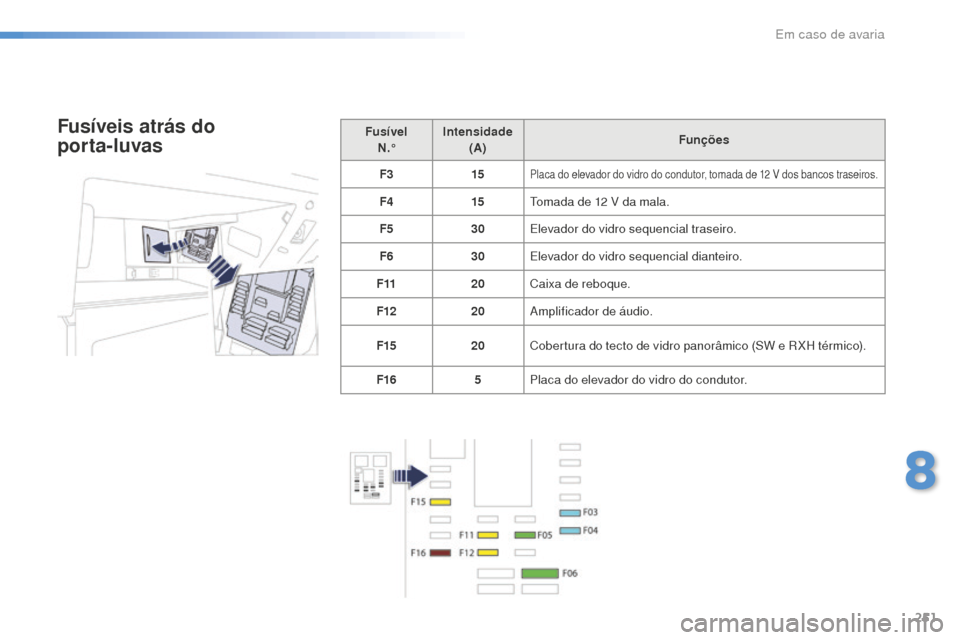Click intensity value 30 in F6 row
The image size is (960, 640).
tap(478, 257)
